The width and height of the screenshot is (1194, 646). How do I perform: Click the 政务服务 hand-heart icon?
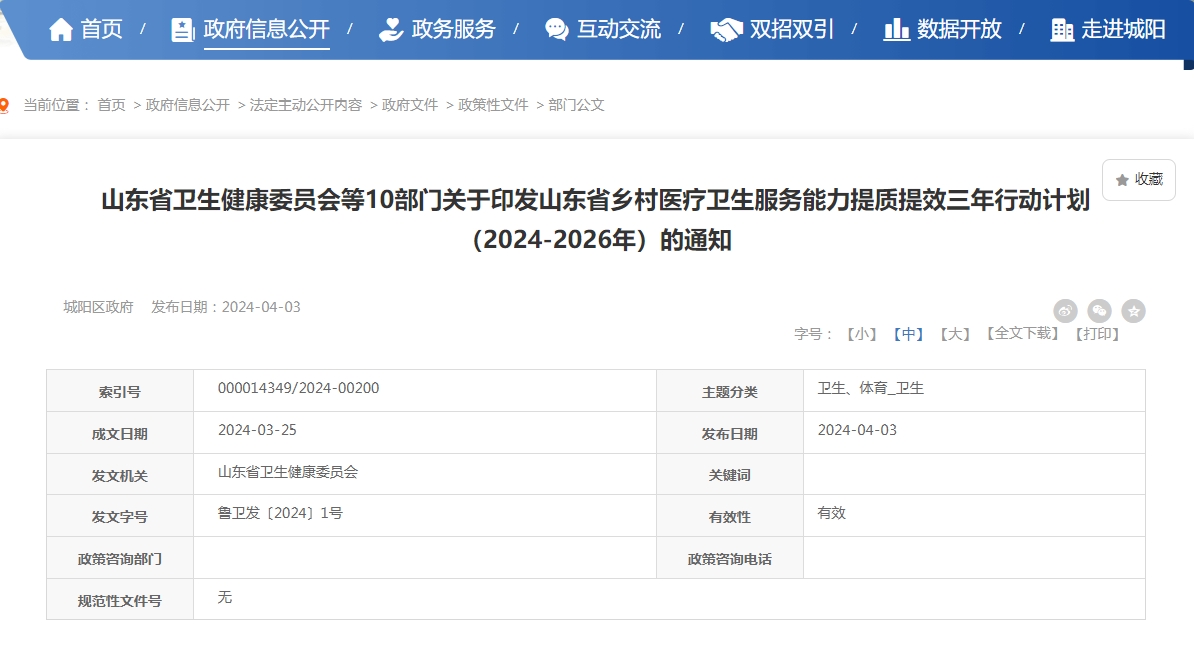click(391, 30)
